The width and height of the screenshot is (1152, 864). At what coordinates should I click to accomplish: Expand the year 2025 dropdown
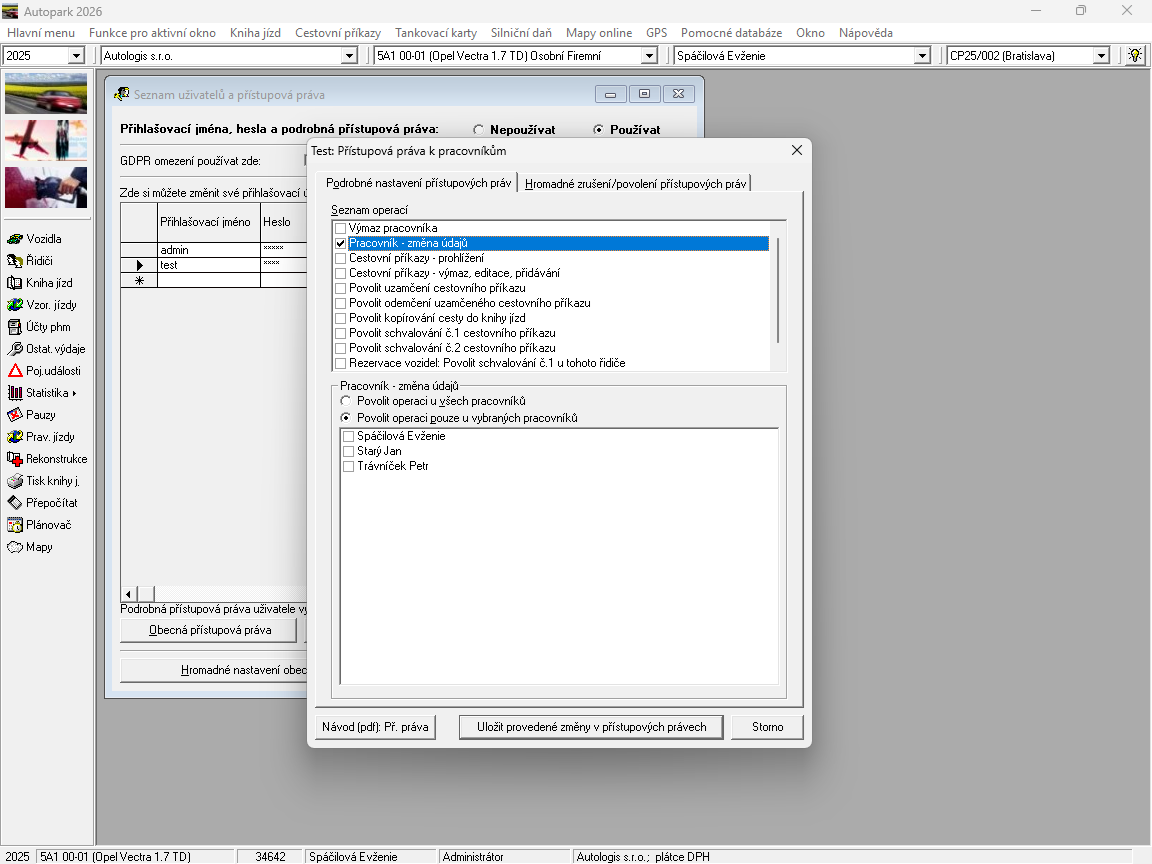[x=76, y=56]
